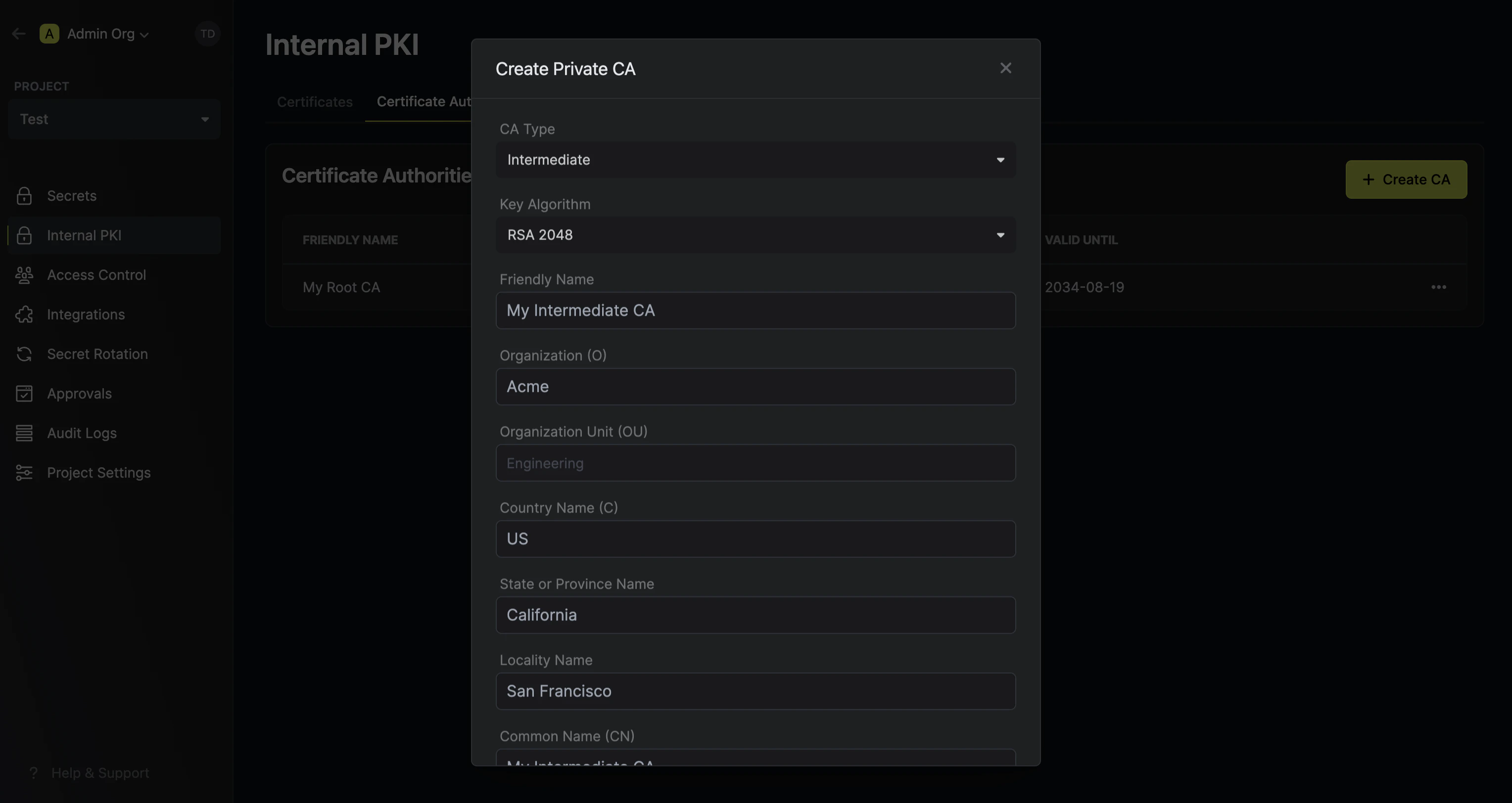Click the Create CA button

click(1406, 179)
